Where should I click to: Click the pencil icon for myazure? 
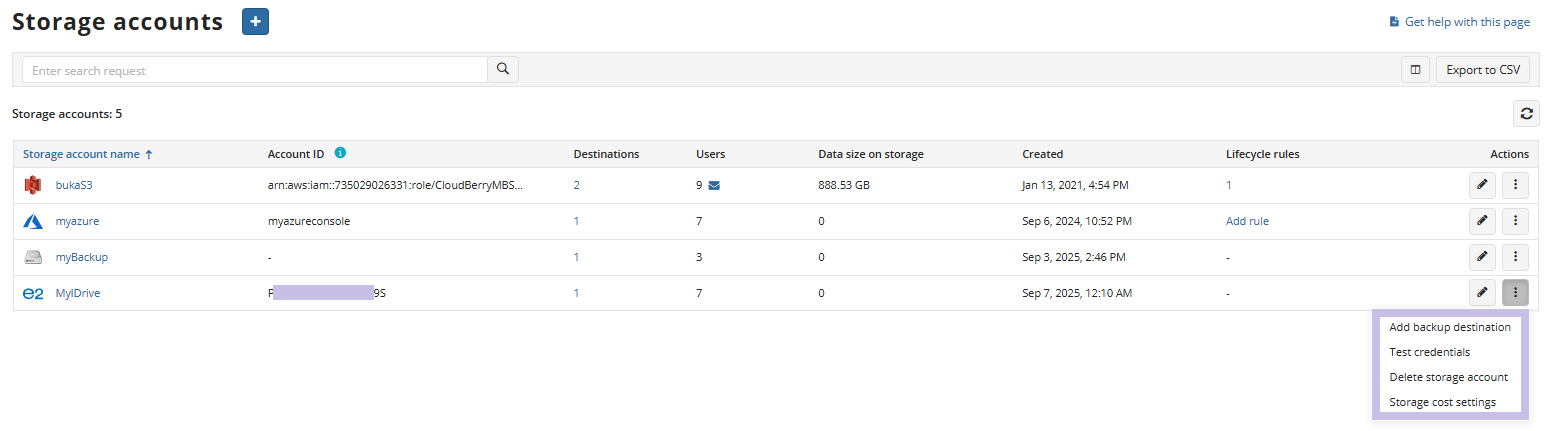[1482, 221]
